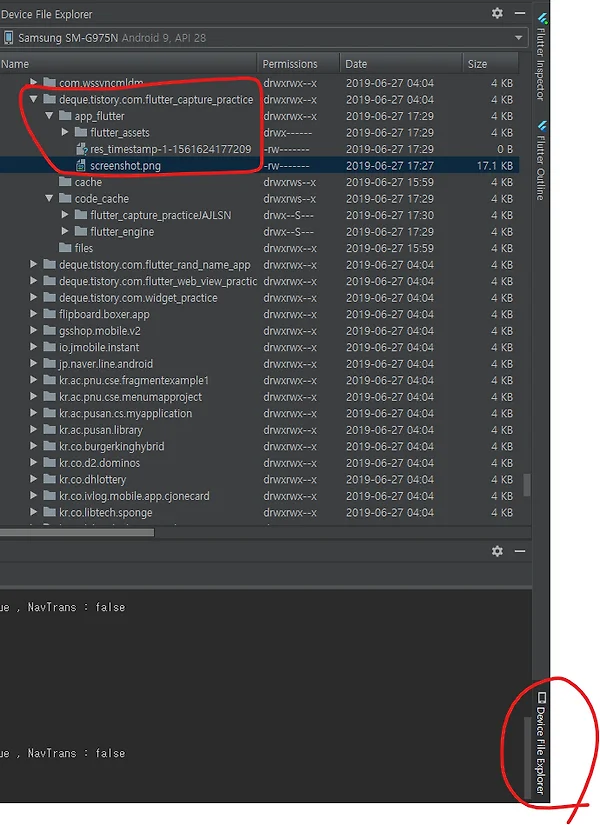
Task: Select the kr.co.ivlog.mobile.app.cjonecard row
Action: tap(259, 496)
